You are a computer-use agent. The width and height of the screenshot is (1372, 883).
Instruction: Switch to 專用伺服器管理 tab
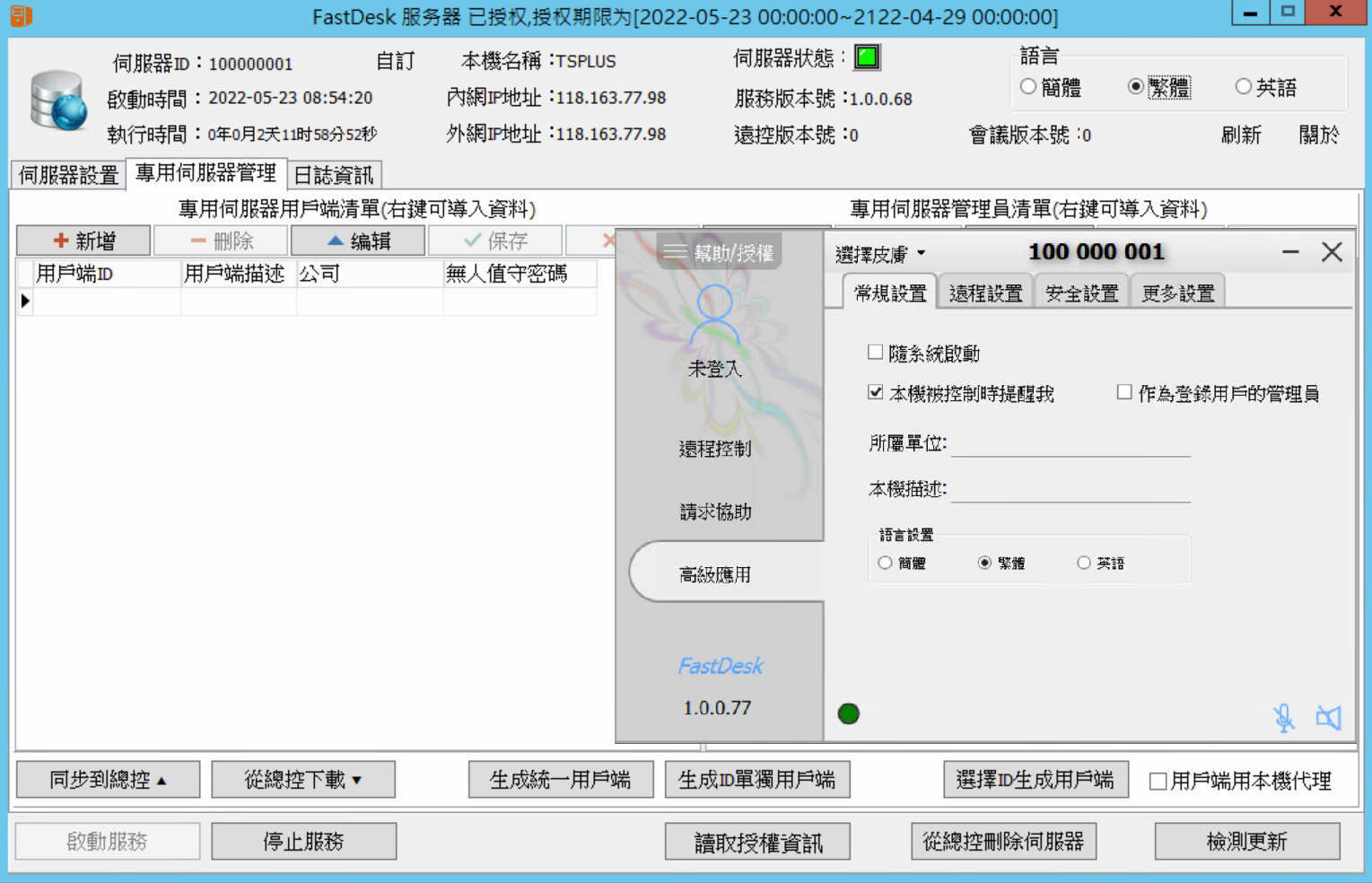pyautogui.click(x=206, y=173)
